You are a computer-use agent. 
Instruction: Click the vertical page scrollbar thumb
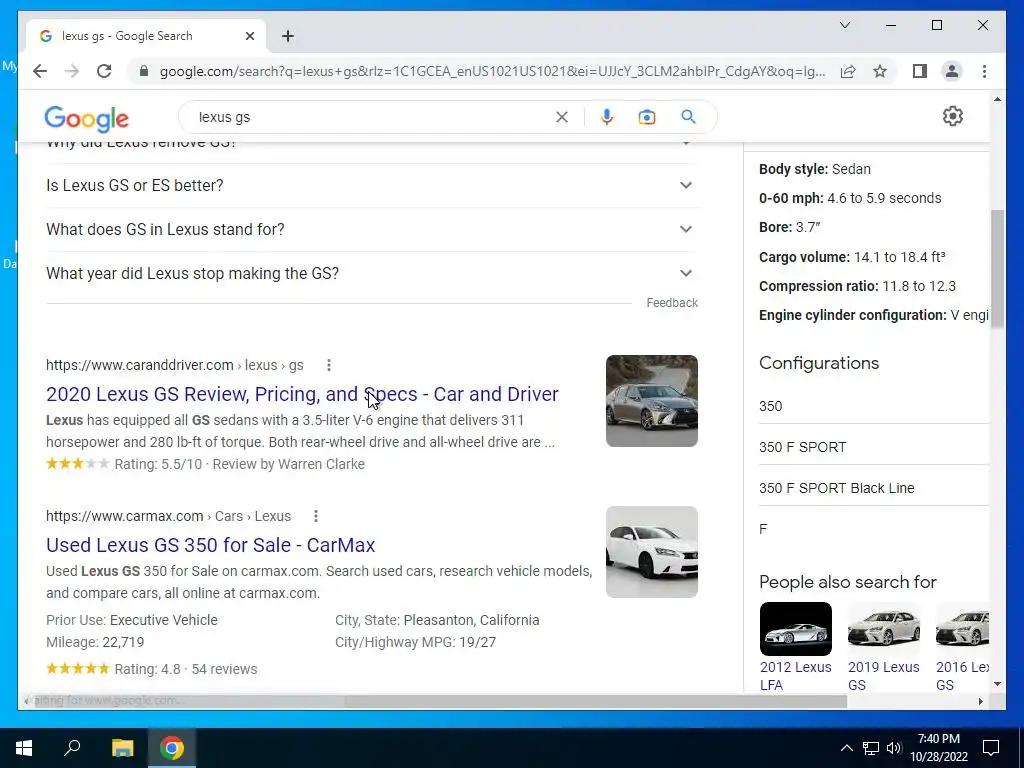click(997, 268)
